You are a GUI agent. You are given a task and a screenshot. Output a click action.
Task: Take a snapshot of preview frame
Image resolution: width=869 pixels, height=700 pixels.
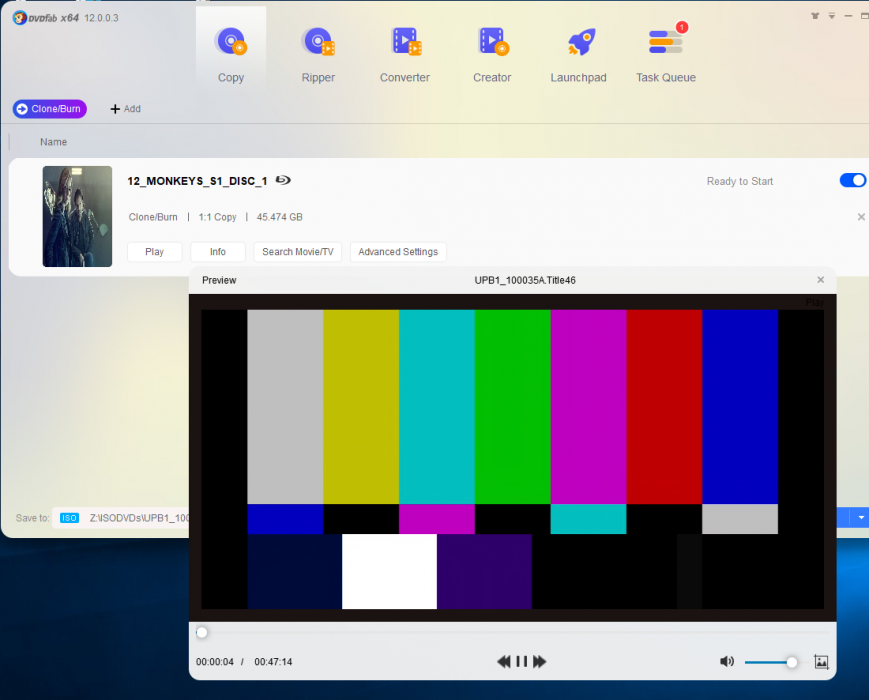[x=821, y=662]
